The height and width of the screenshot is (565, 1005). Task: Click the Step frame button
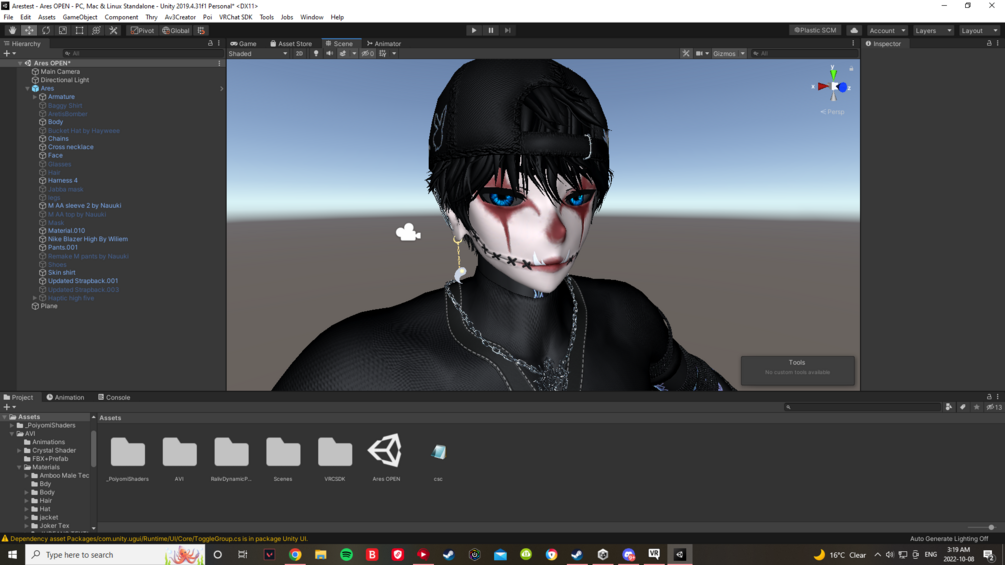[x=508, y=30]
